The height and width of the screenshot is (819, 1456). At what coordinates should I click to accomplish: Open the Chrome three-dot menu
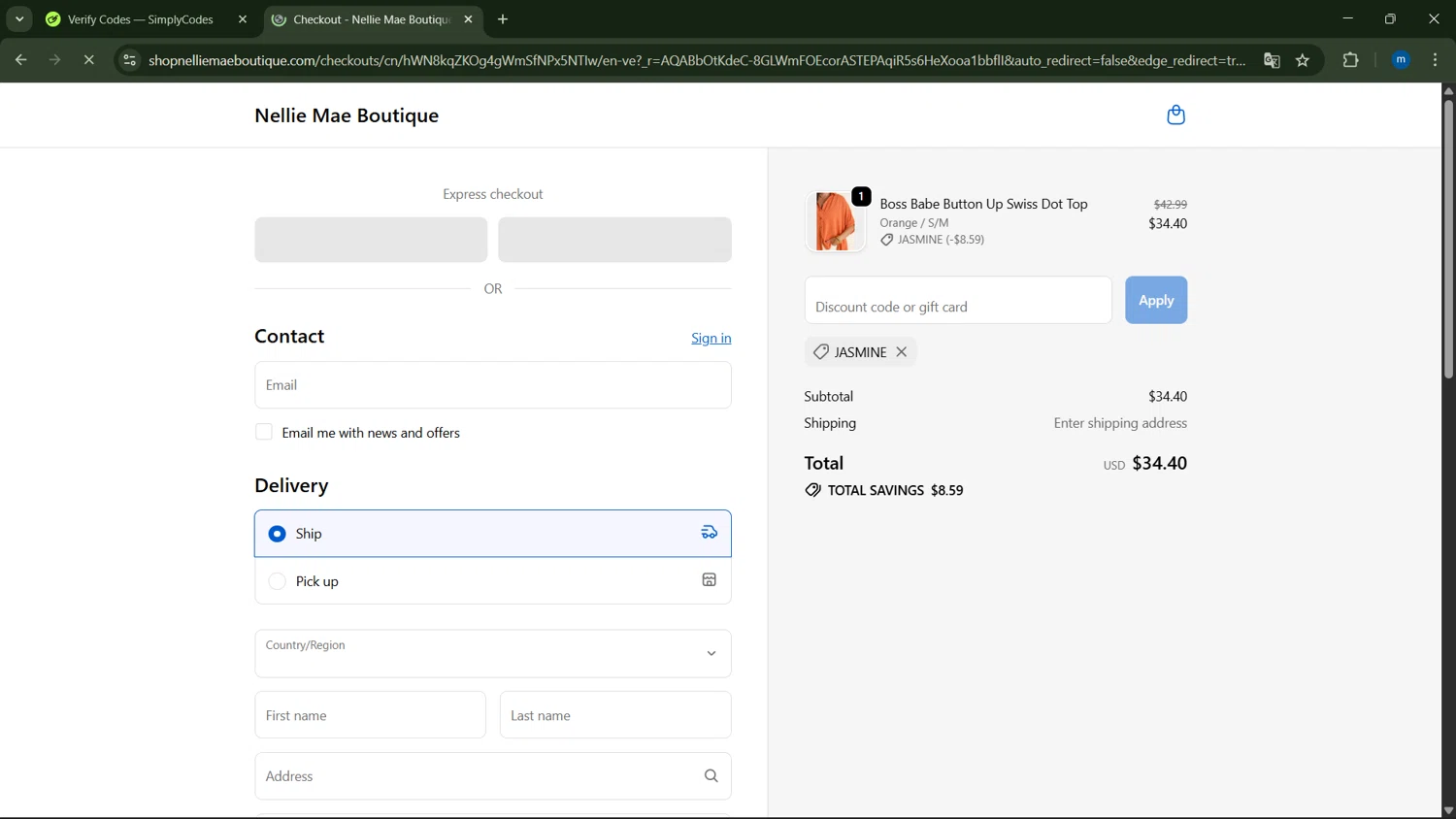1435,60
